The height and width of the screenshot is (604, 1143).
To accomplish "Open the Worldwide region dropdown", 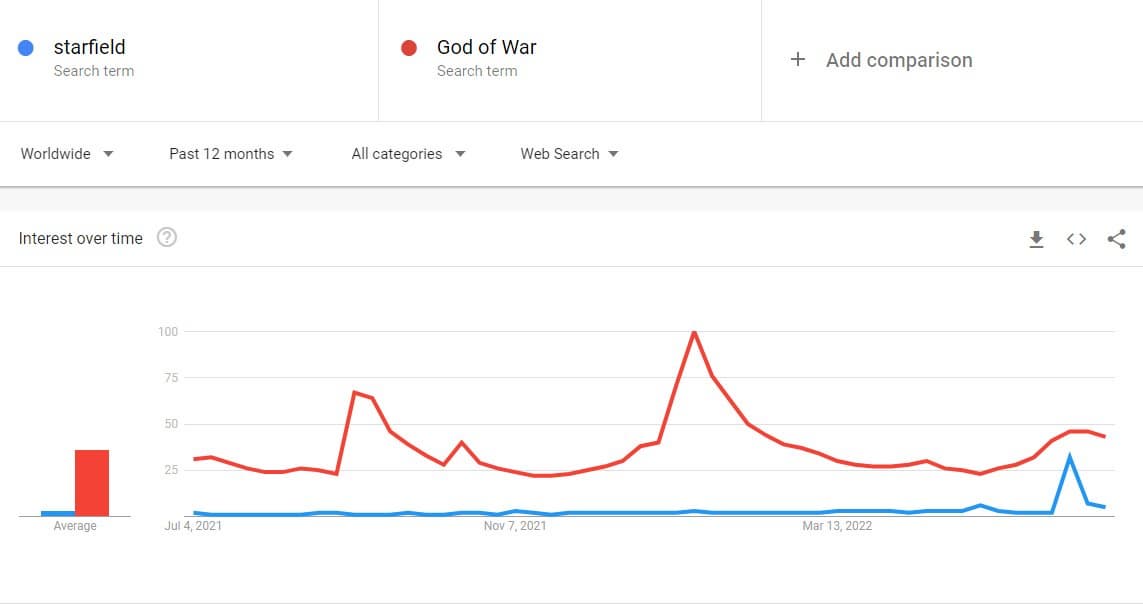I will click(x=67, y=154).
